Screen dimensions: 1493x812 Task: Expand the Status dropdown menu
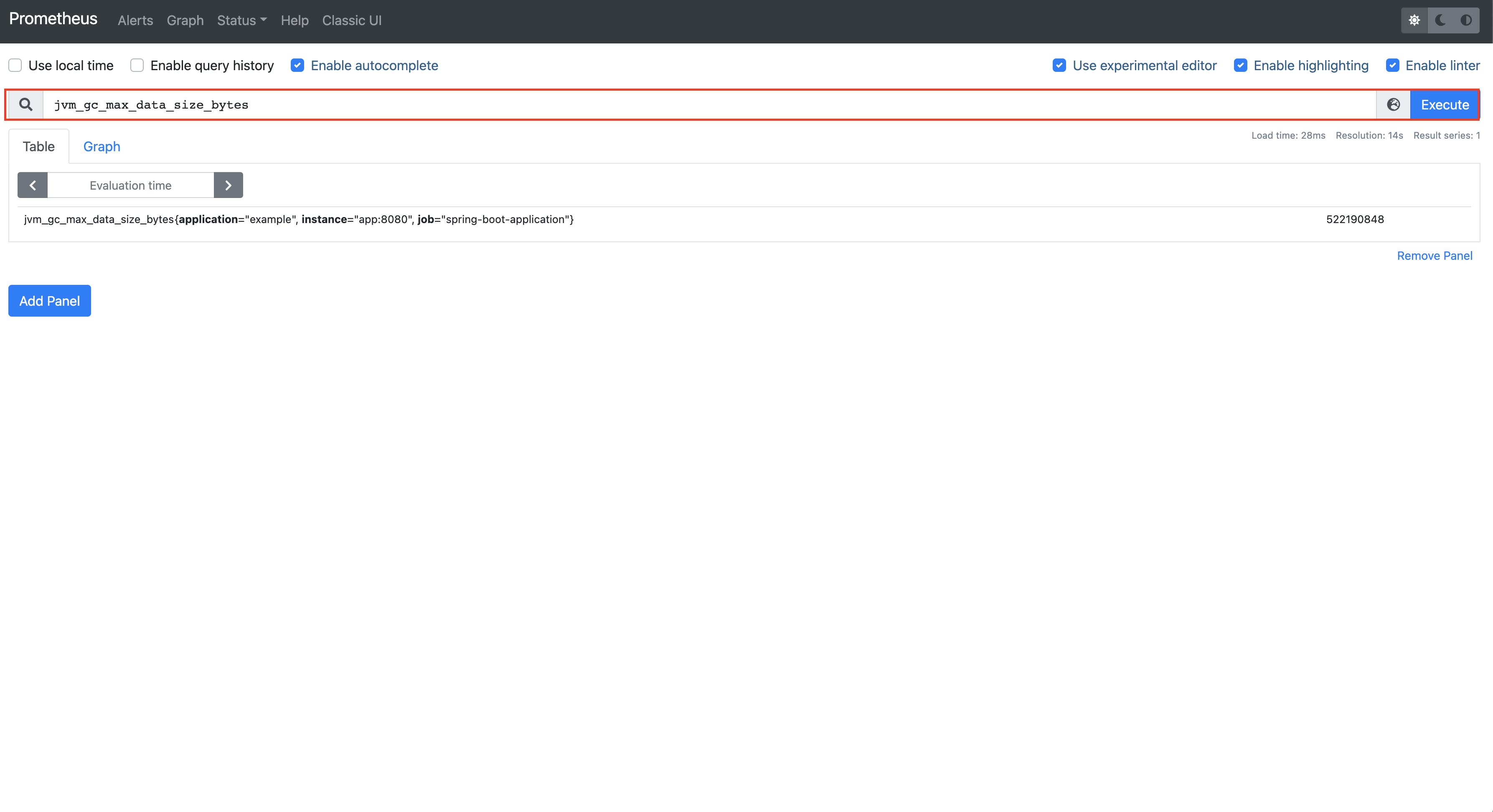click(242, 20)
